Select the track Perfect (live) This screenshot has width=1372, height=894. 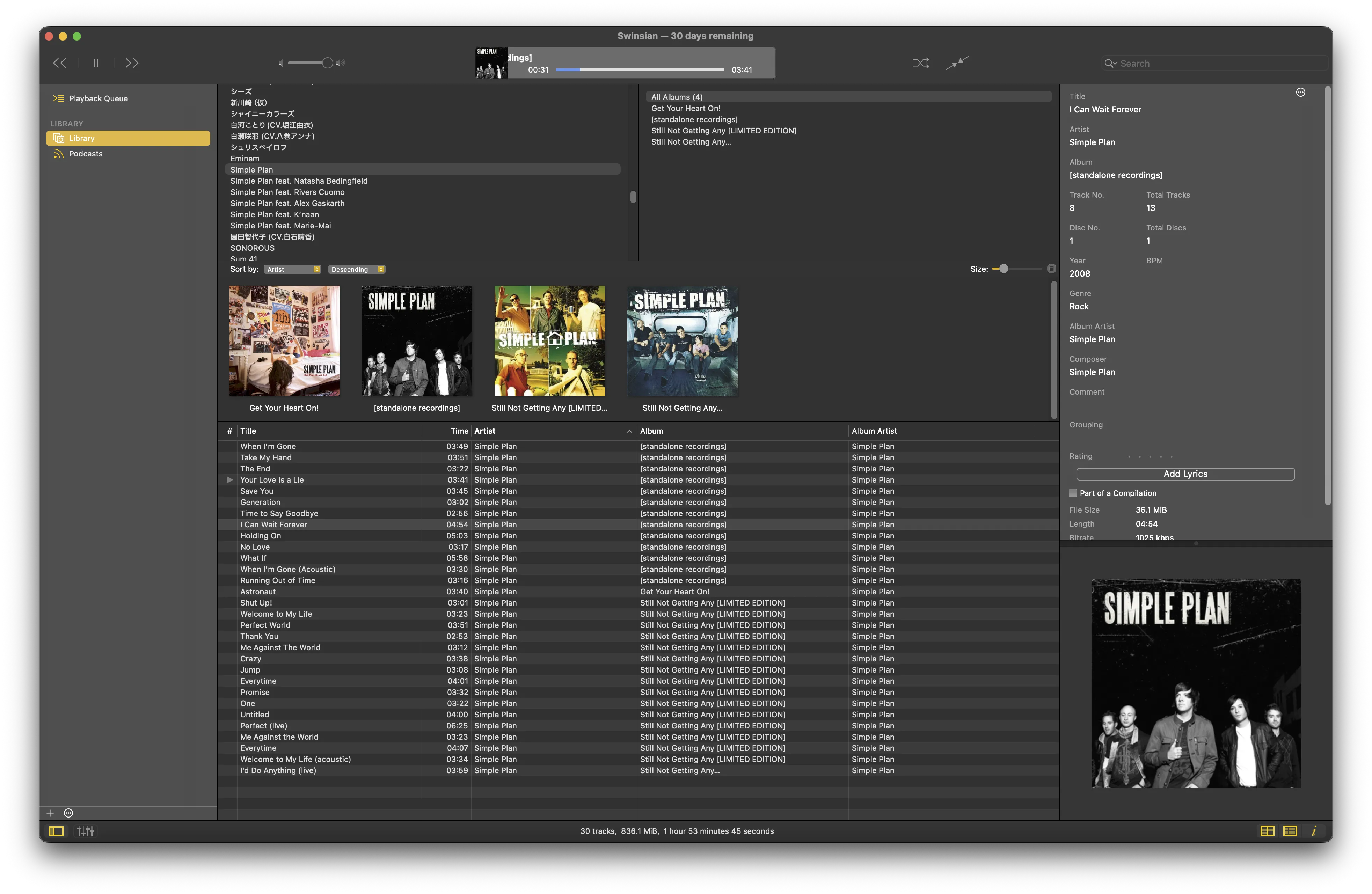point(638,726)
